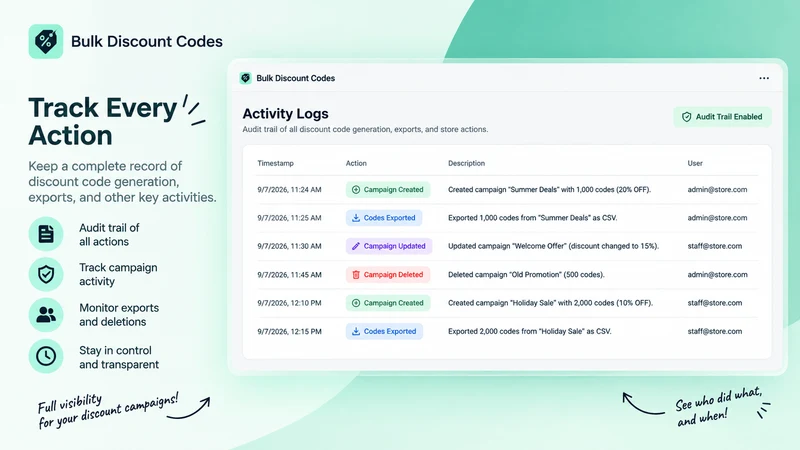
Task: Click Codes Exported badge at 11:25 AM
Action: [384, 218]
